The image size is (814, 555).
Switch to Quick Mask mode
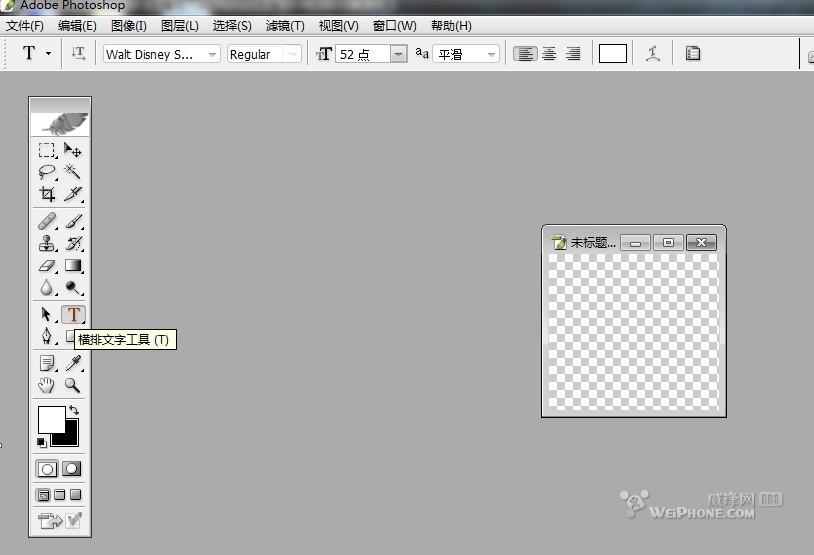[x=73, y=468]
